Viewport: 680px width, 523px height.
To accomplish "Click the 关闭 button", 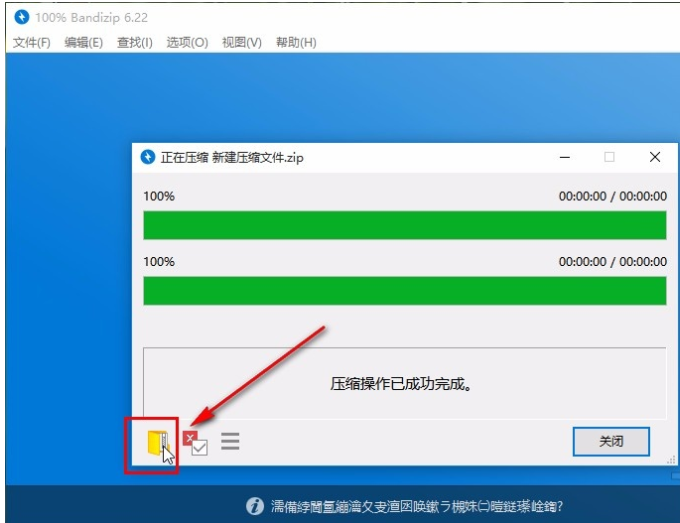I will (611, 441).
